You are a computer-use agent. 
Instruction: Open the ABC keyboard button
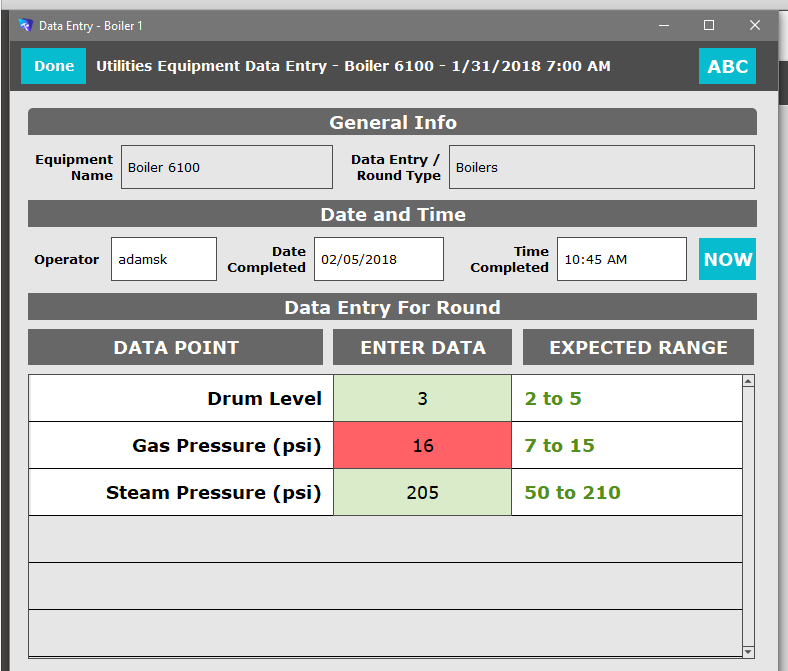coord(727,66)
